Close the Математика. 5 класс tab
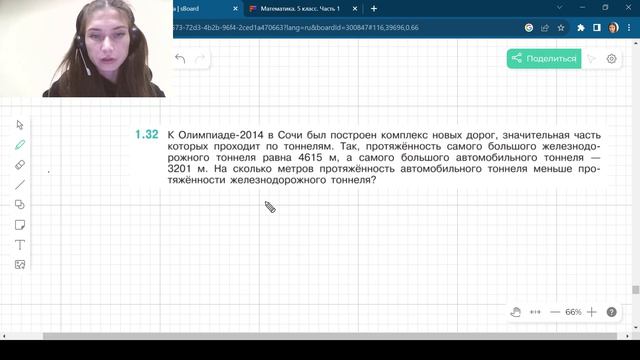Screen dimensions: 640x360 point(355,9)
